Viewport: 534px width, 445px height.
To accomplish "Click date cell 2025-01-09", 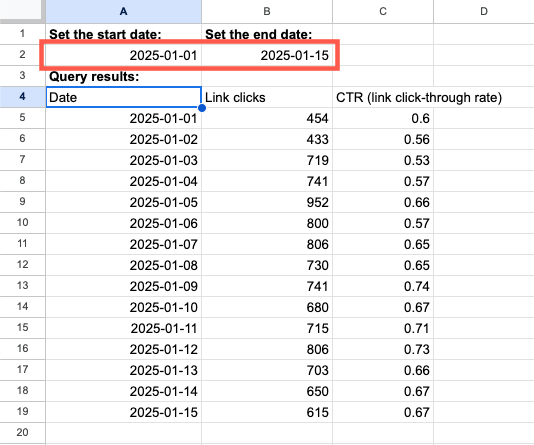I will (124, 286).
